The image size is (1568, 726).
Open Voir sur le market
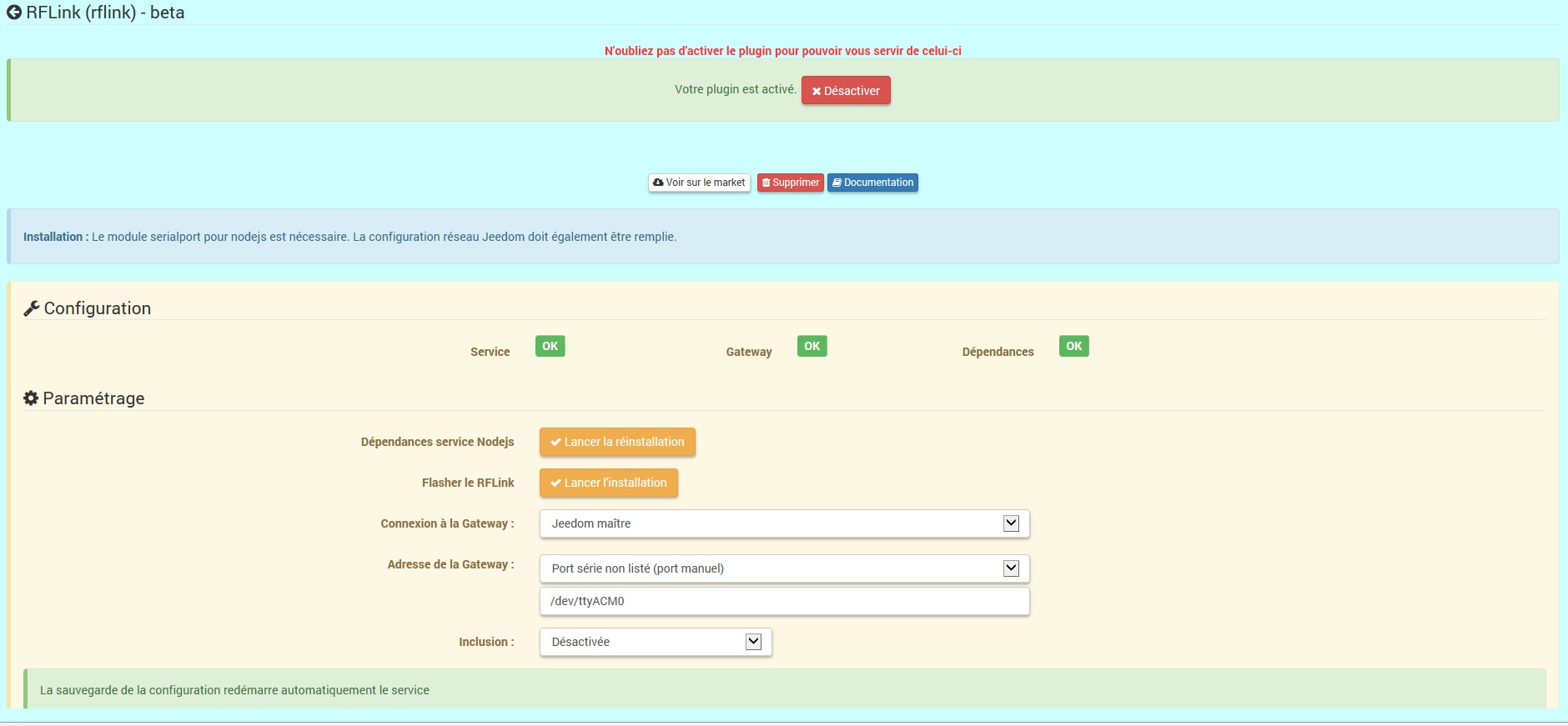(x=699, y=183)
